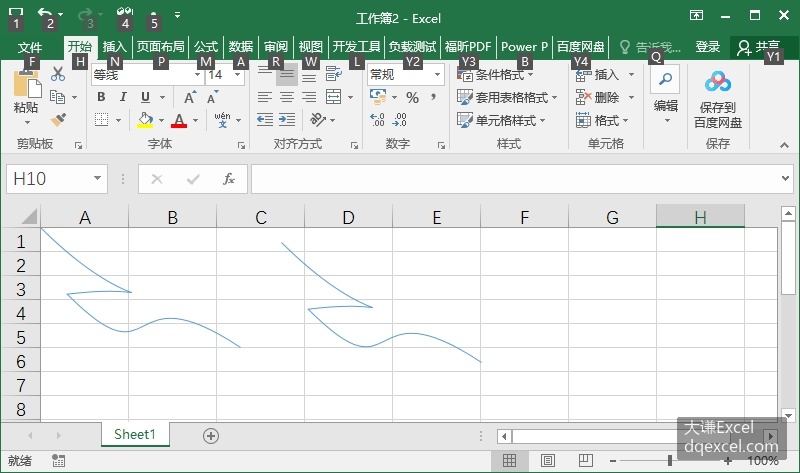Select column D header
Screen dimensions: 800x473
[x=348, y=217]
